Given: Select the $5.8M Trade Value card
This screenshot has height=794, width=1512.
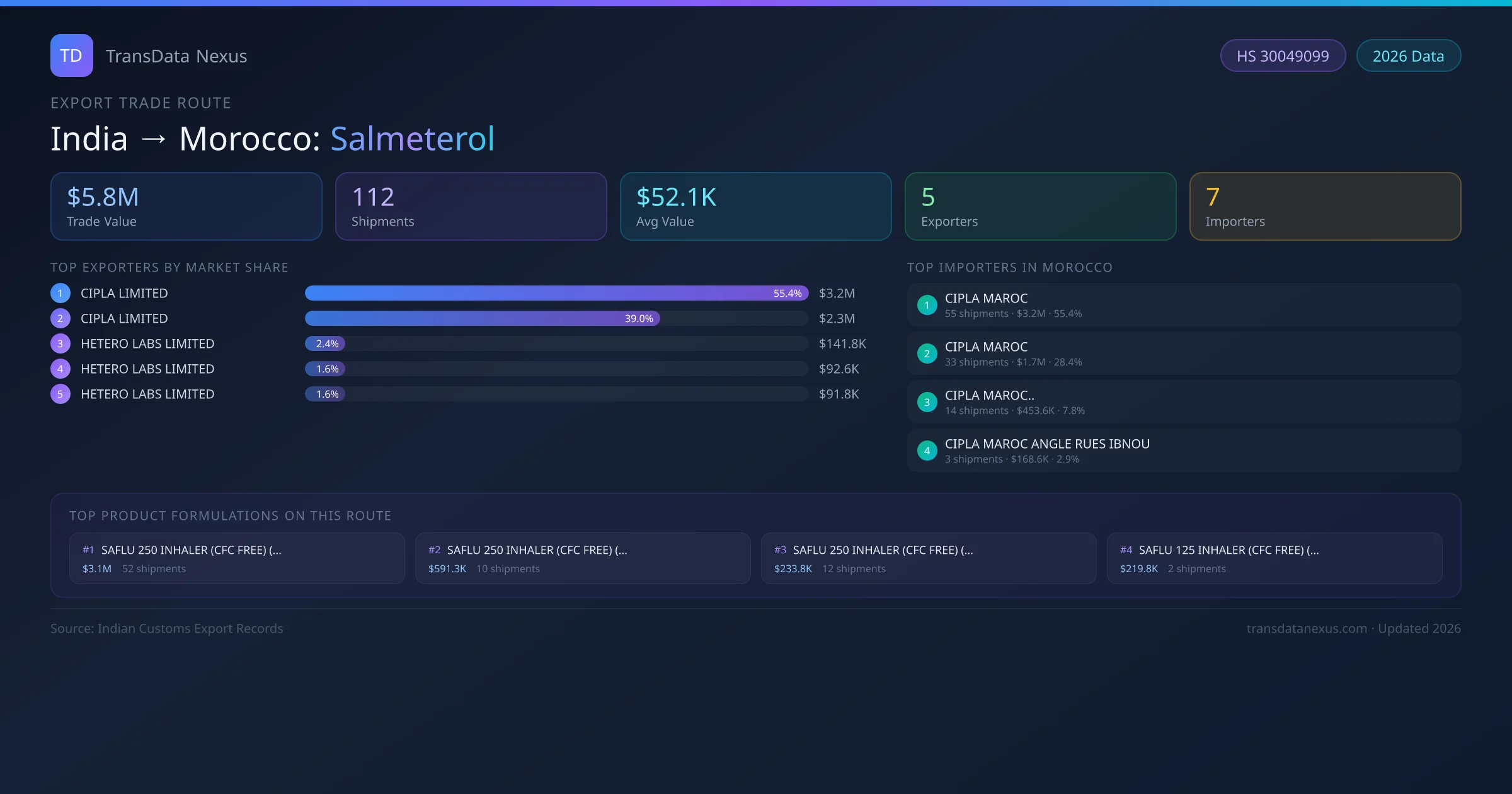Looking at the screenshot, I should pyautogui.click(x=186, y=206).
